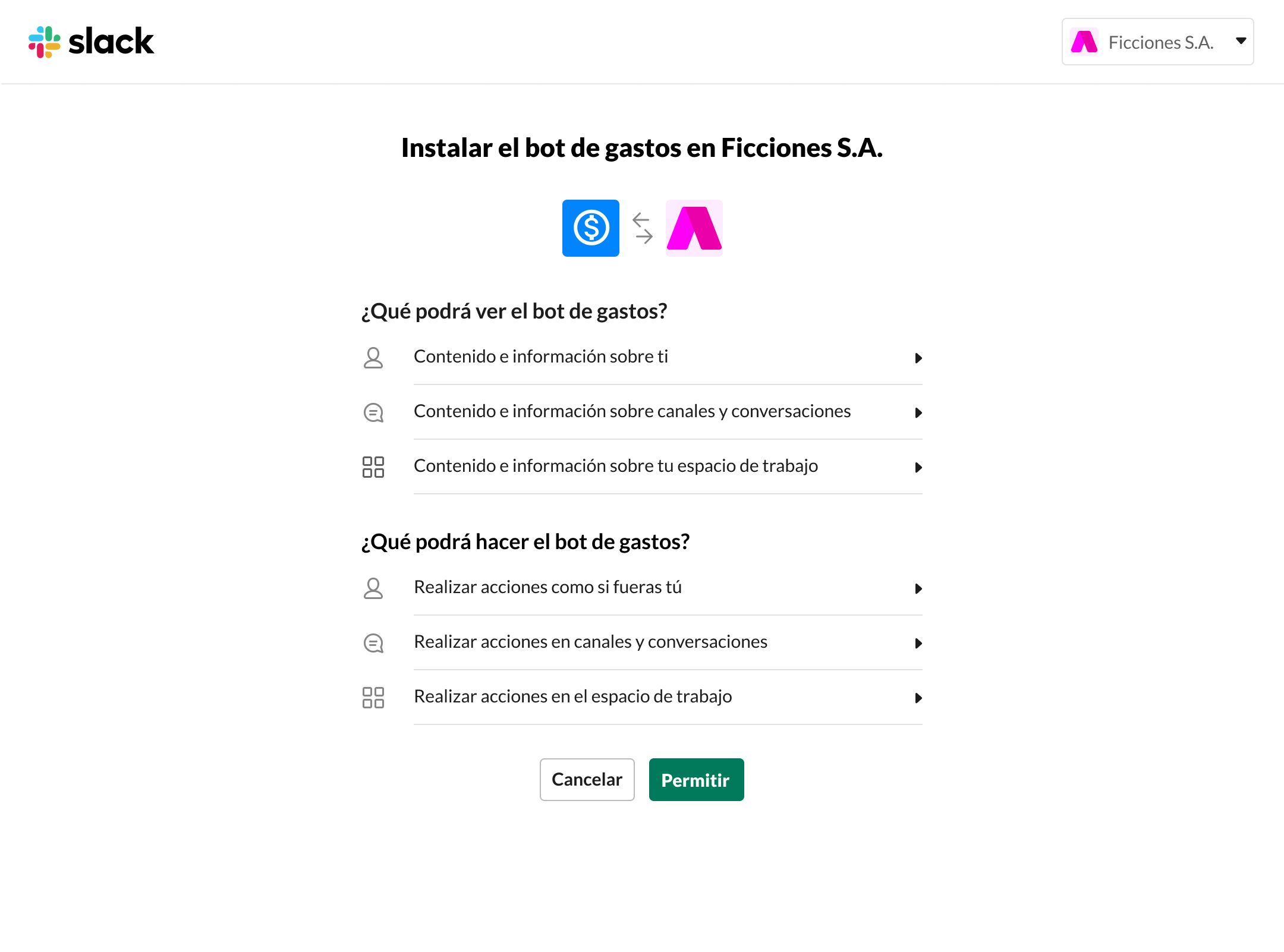Click the chat bubble icon beside 'Realizar acciones en canales'
1284x952 pixels.
coord(373,643)
